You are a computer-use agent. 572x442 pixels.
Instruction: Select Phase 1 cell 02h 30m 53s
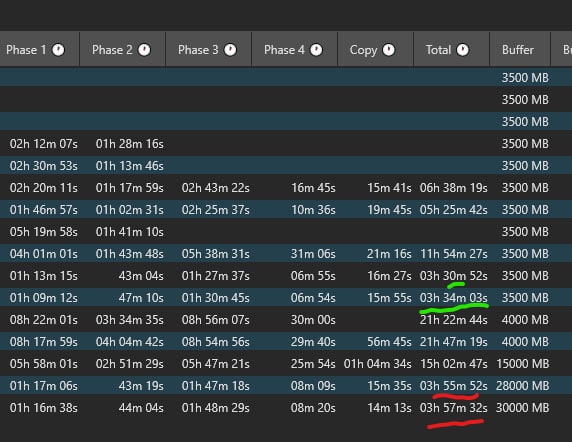[x=44, y=166]
